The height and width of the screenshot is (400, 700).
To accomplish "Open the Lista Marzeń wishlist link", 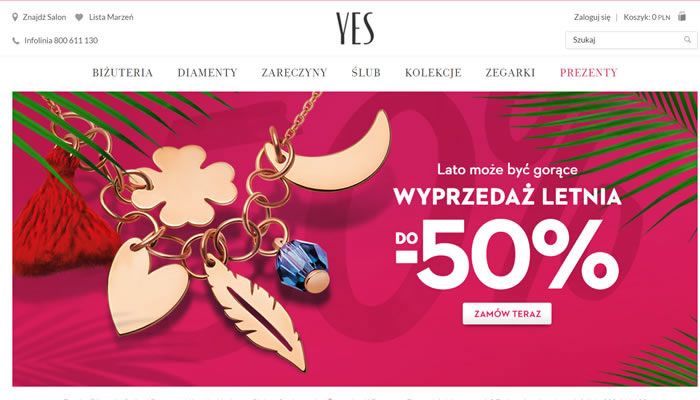I will pos(111,17).
